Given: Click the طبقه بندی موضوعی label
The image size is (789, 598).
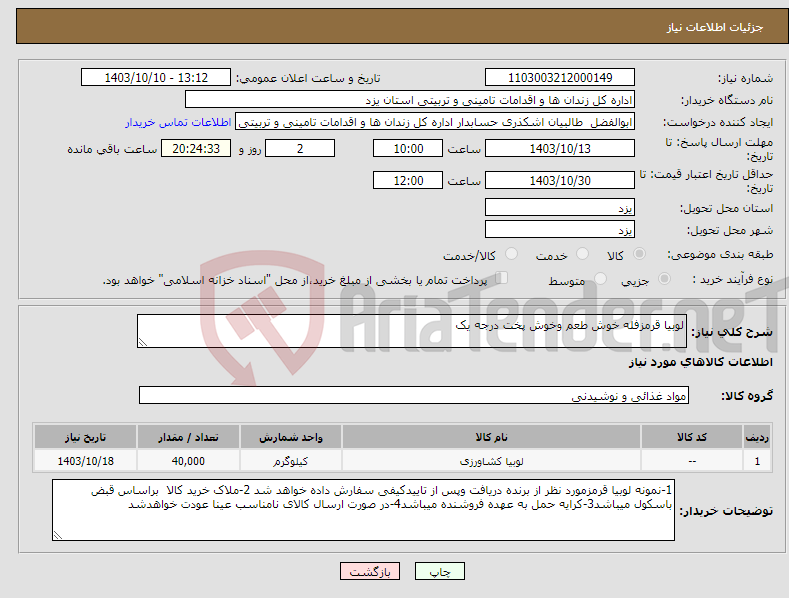Looking at the screenshot, I should (720, 255).
